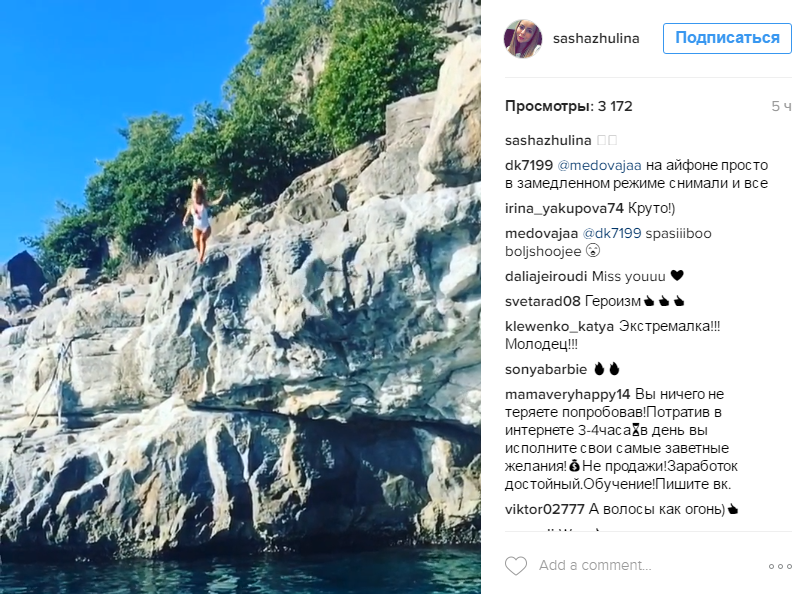Open daliajeiroudi commenter profile
This screenshot has height=594, width=797.
pos(546,276)
